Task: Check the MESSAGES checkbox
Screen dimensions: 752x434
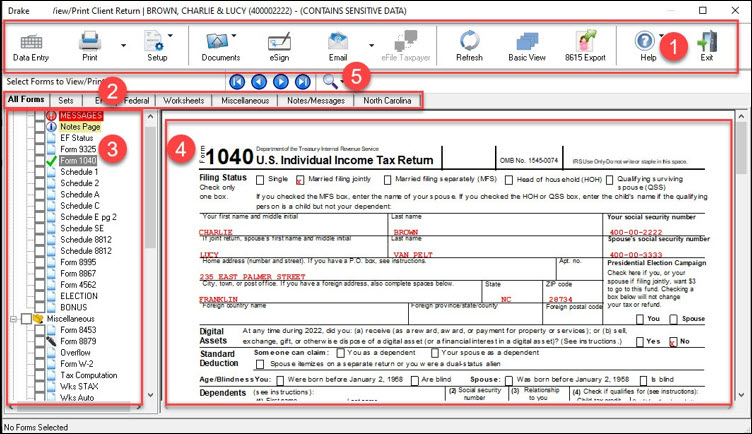Action: point(40,116)
